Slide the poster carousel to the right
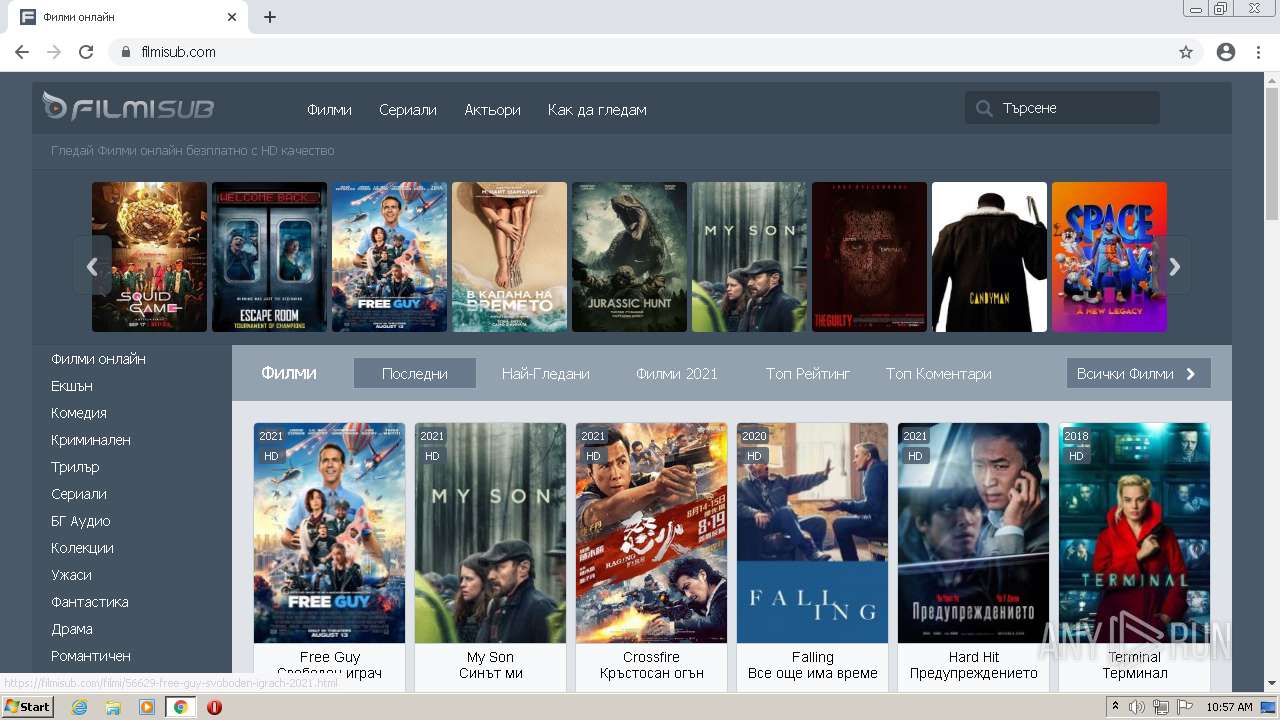 (1175, 266)
